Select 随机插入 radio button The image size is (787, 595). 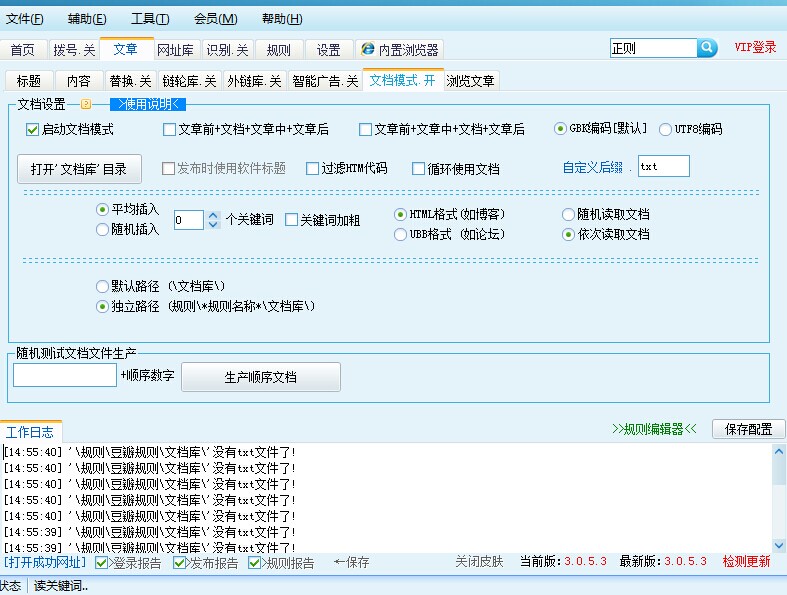point(102,229)
